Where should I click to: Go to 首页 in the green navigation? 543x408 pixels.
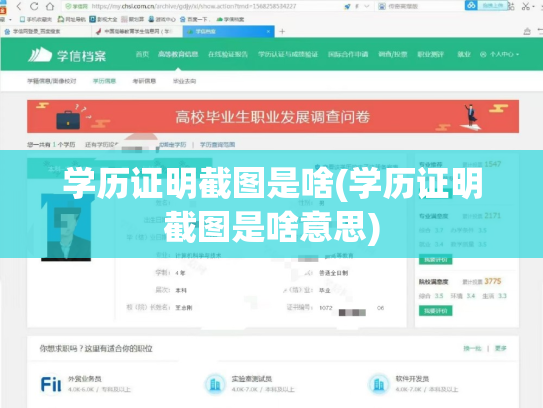142,54
